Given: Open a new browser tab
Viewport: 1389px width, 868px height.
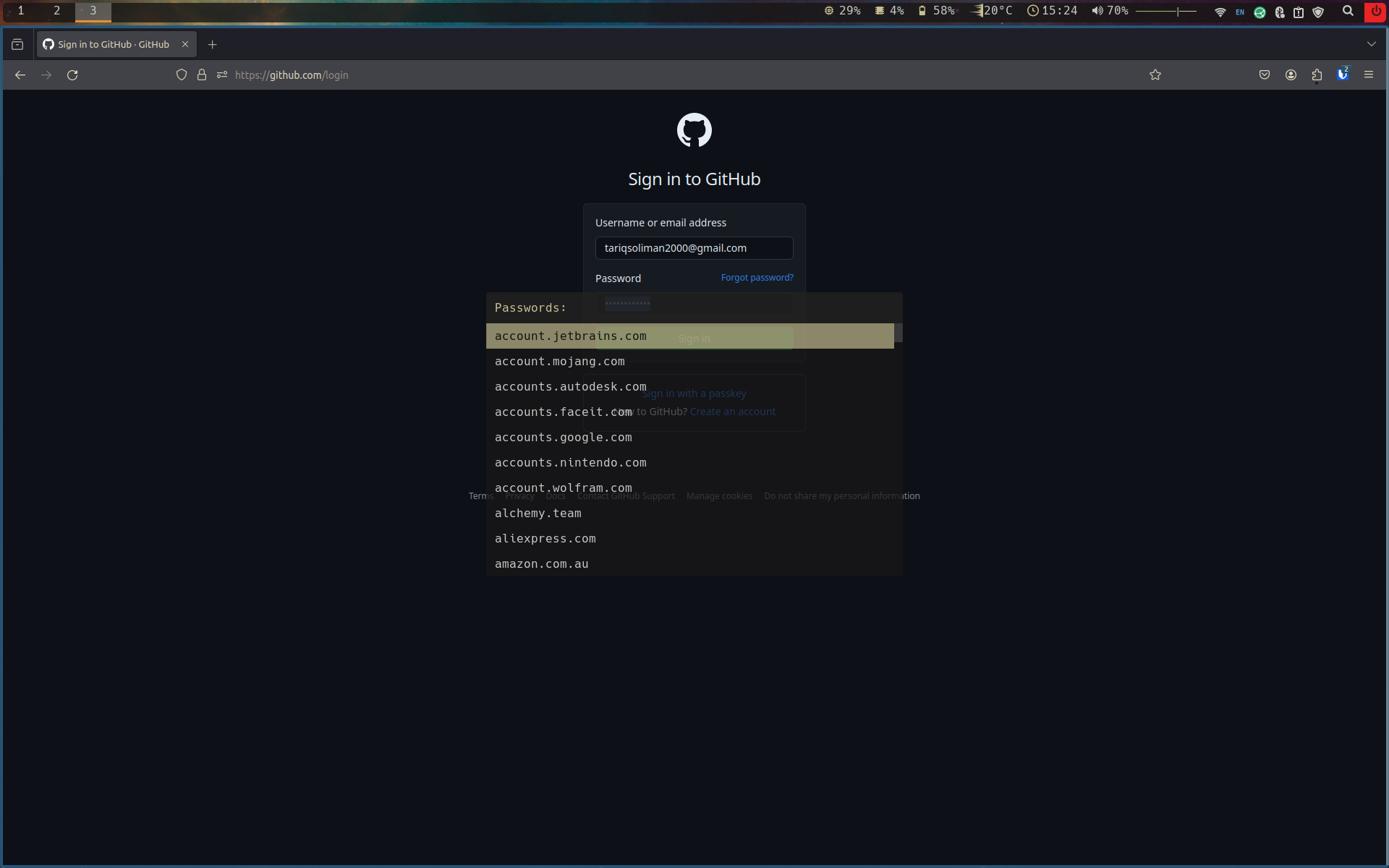Looking at the screenshot, I should 212,44.
